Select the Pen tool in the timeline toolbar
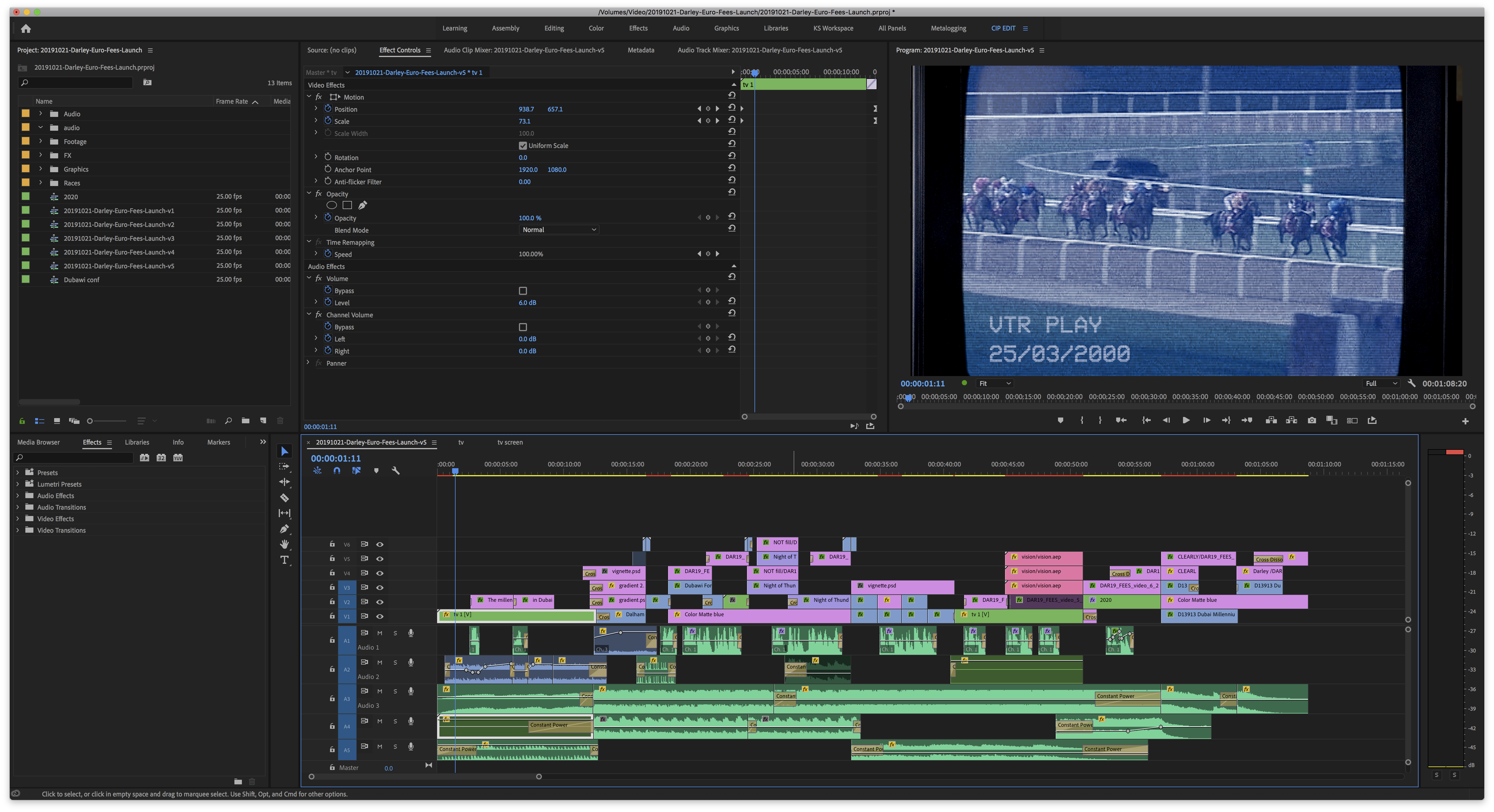The height and width of the screenshot is (812, 1494). [x=284, y=529]
